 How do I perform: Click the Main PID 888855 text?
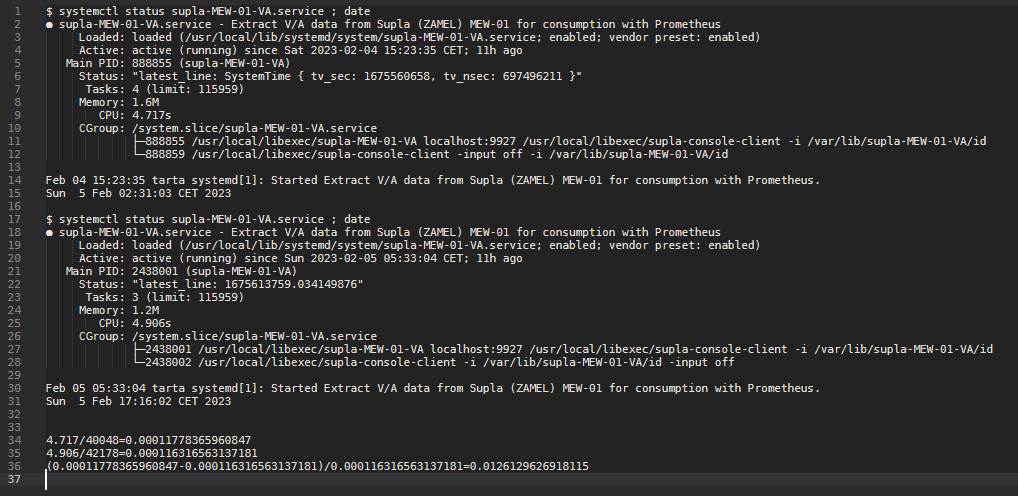coord(148,62)
